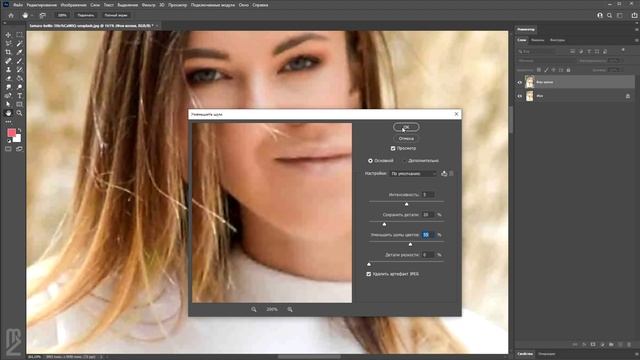Switch to the Контуры tab
640x360 pixels.
point(557,40)
